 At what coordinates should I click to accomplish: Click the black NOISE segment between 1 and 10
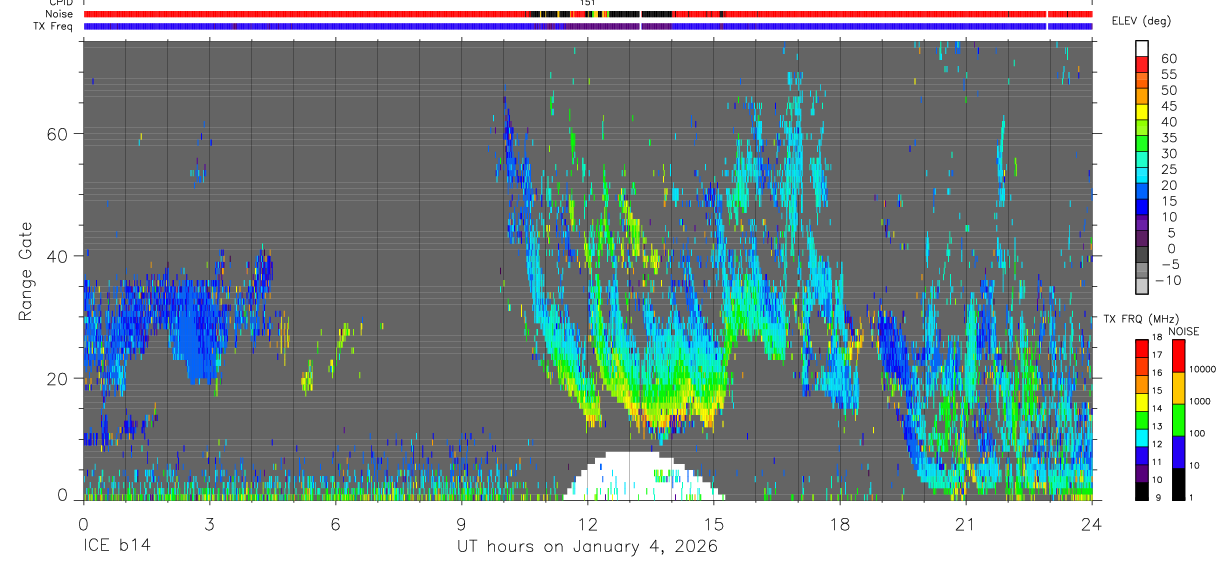pyautogui.click(x=1178, y=482)
